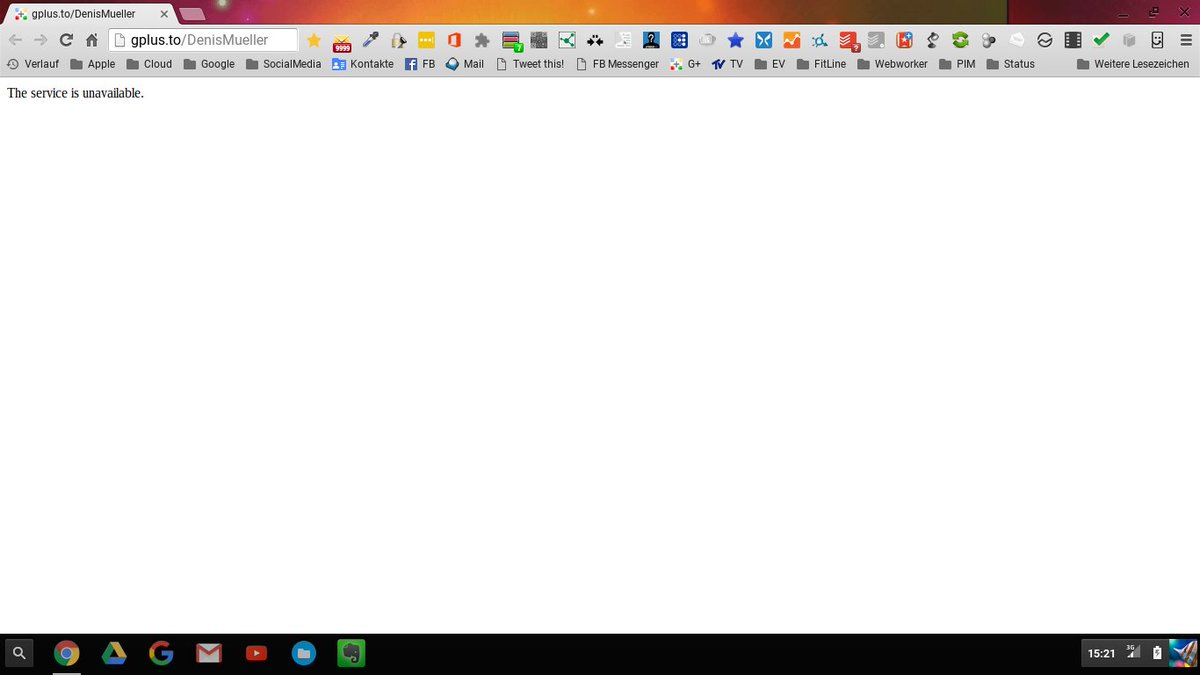Open the blue Xing extension icon
This screenshot has height=675, width=1200.
(764, 40)
